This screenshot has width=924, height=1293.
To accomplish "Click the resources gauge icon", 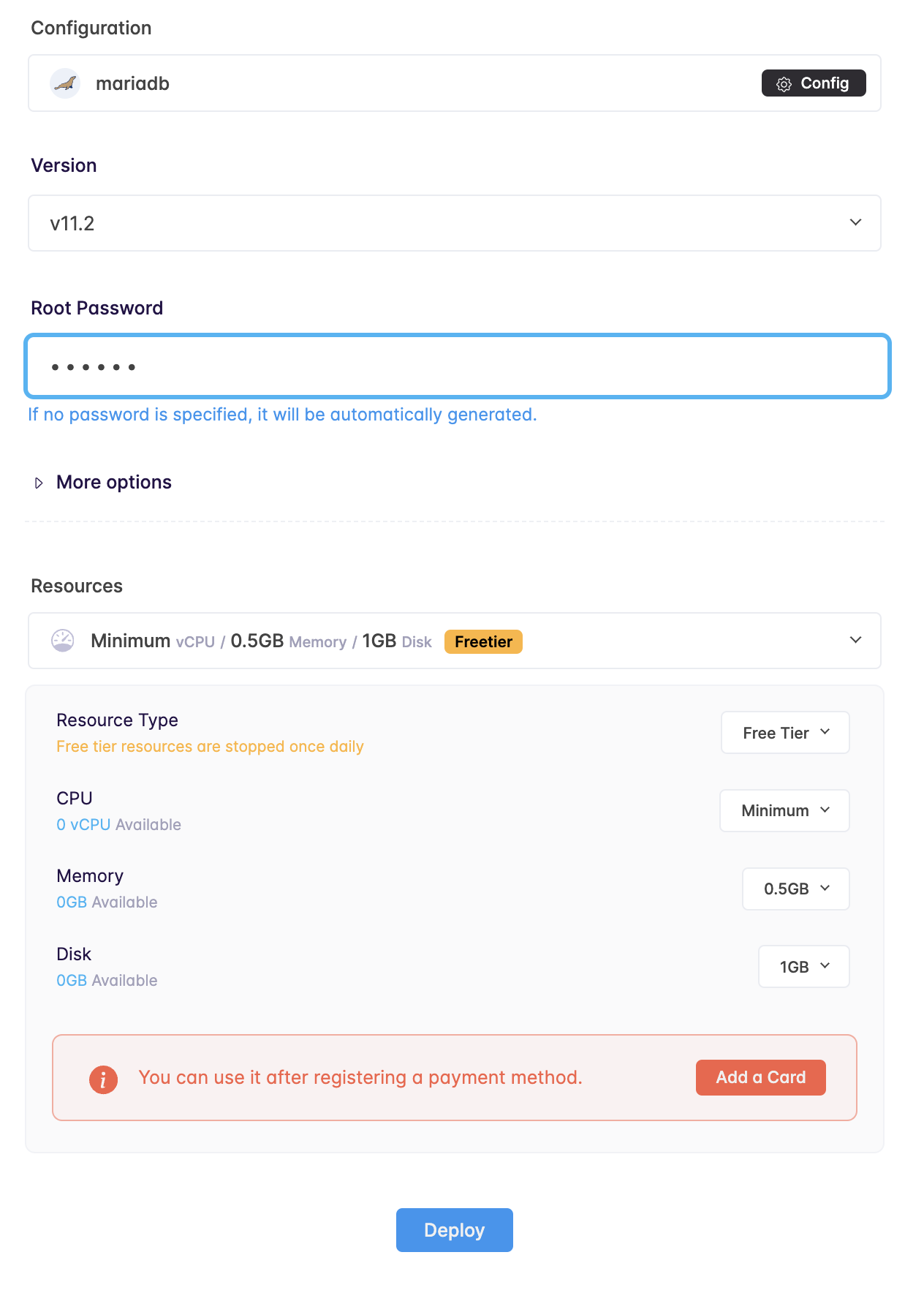I will click(63, 641).
